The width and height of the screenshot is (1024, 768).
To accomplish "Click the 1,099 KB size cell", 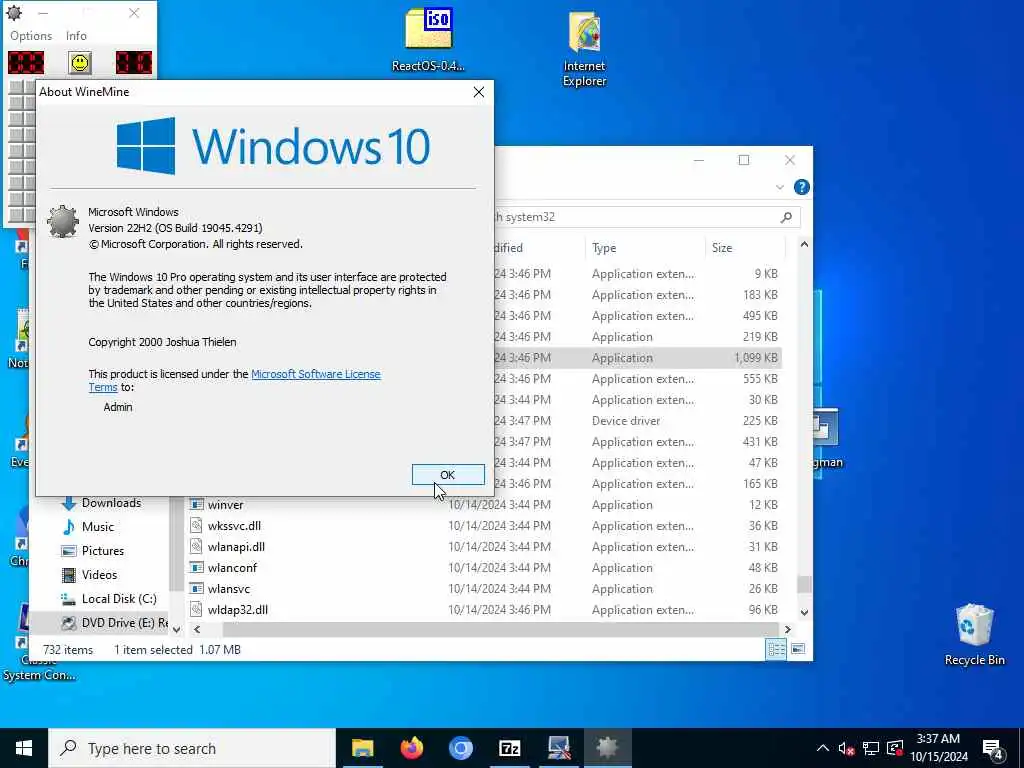I will (x=756, y=358).
